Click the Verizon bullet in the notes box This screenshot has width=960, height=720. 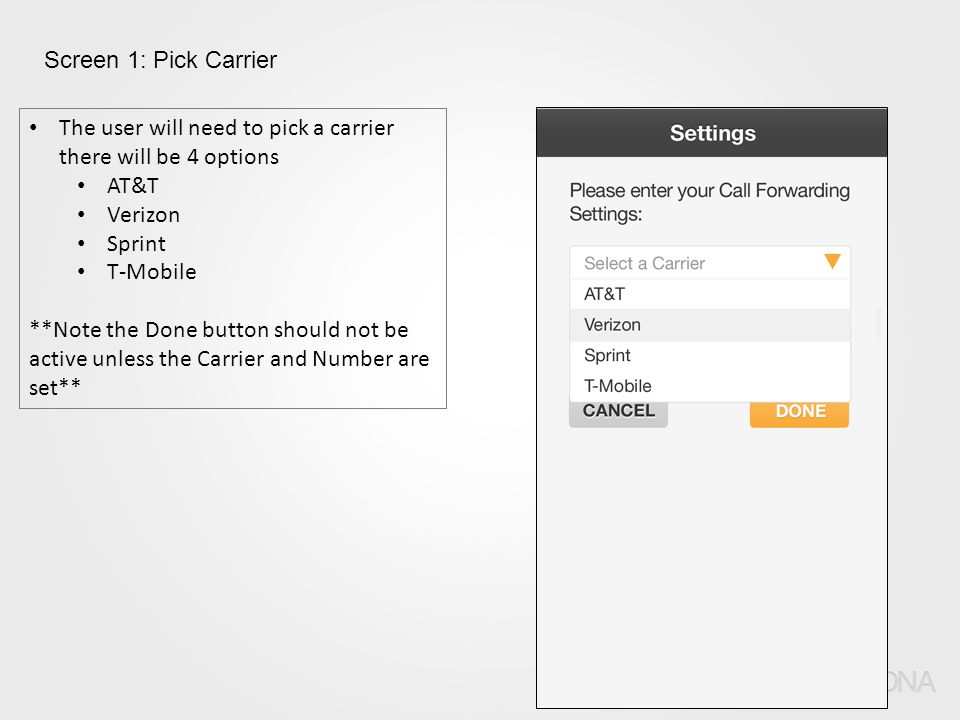143,215
